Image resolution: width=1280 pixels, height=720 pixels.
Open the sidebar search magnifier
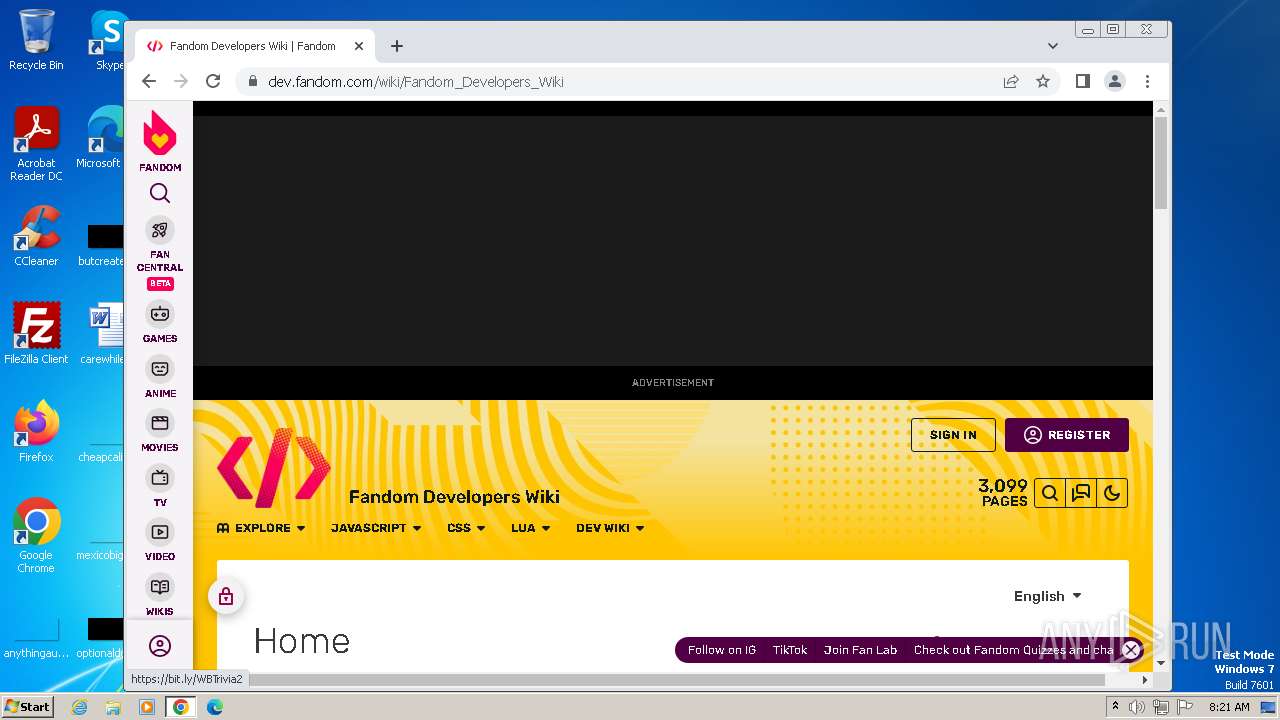(x=160, y=194)
